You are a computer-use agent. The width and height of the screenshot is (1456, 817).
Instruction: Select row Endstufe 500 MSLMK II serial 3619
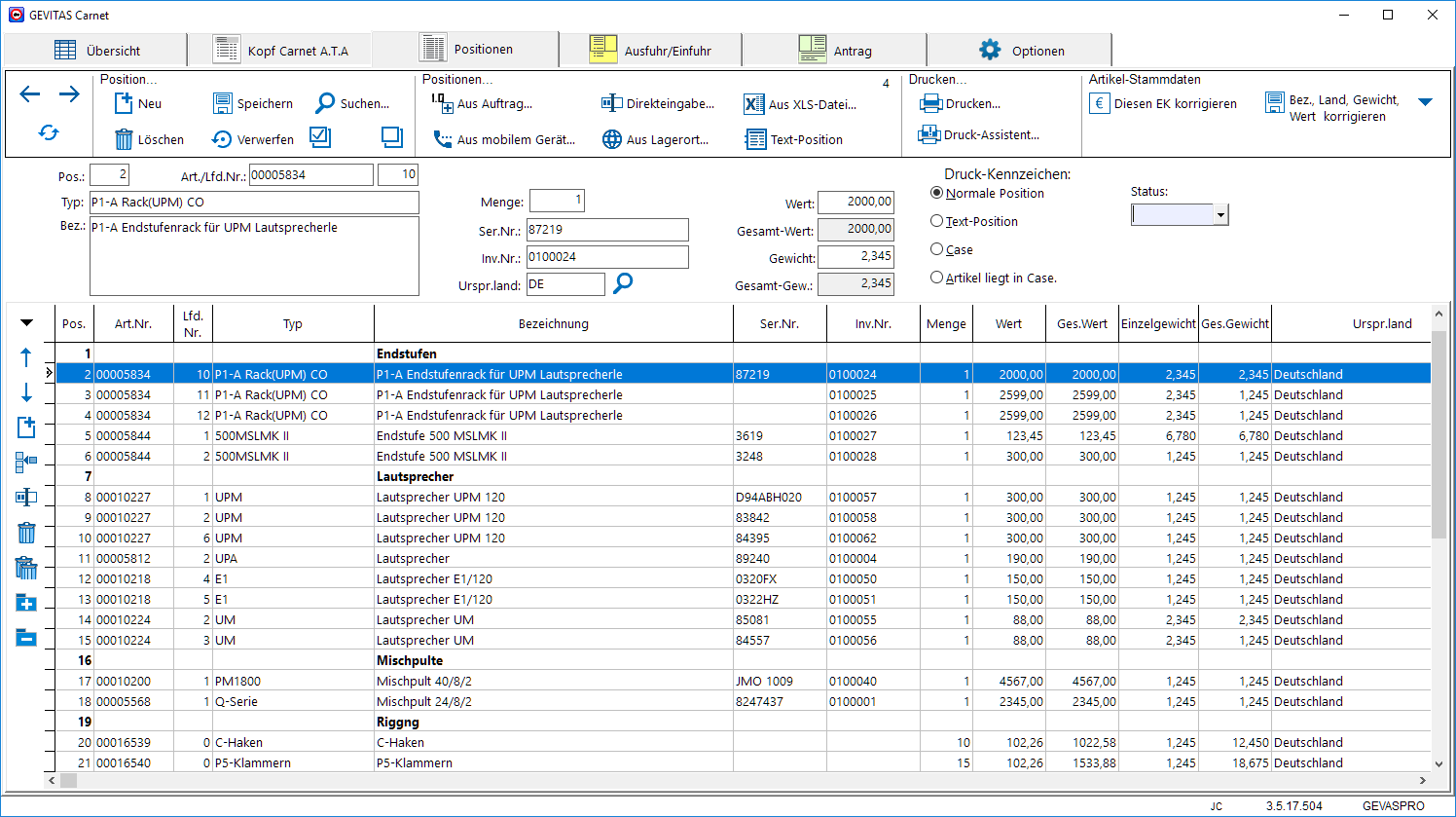(744, 435)
